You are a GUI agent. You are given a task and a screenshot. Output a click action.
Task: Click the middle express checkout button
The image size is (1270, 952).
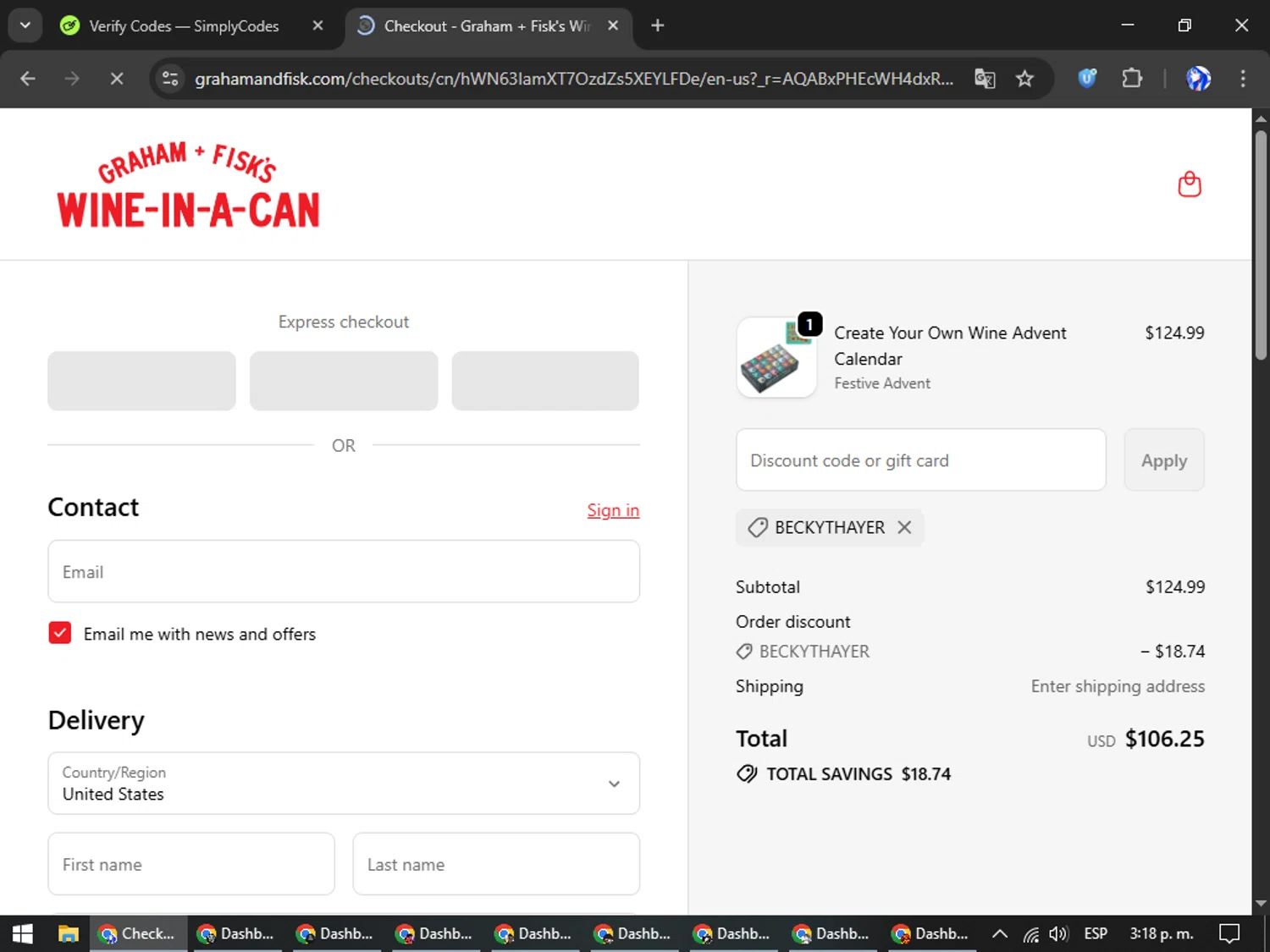[x=344, y=381]
